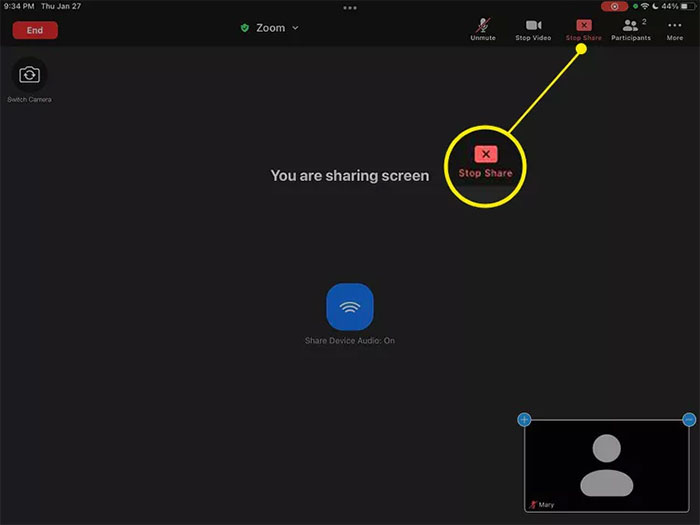The image size is (700, 525).
Task: Tap the three dots at top center
Action: [349, 8]
